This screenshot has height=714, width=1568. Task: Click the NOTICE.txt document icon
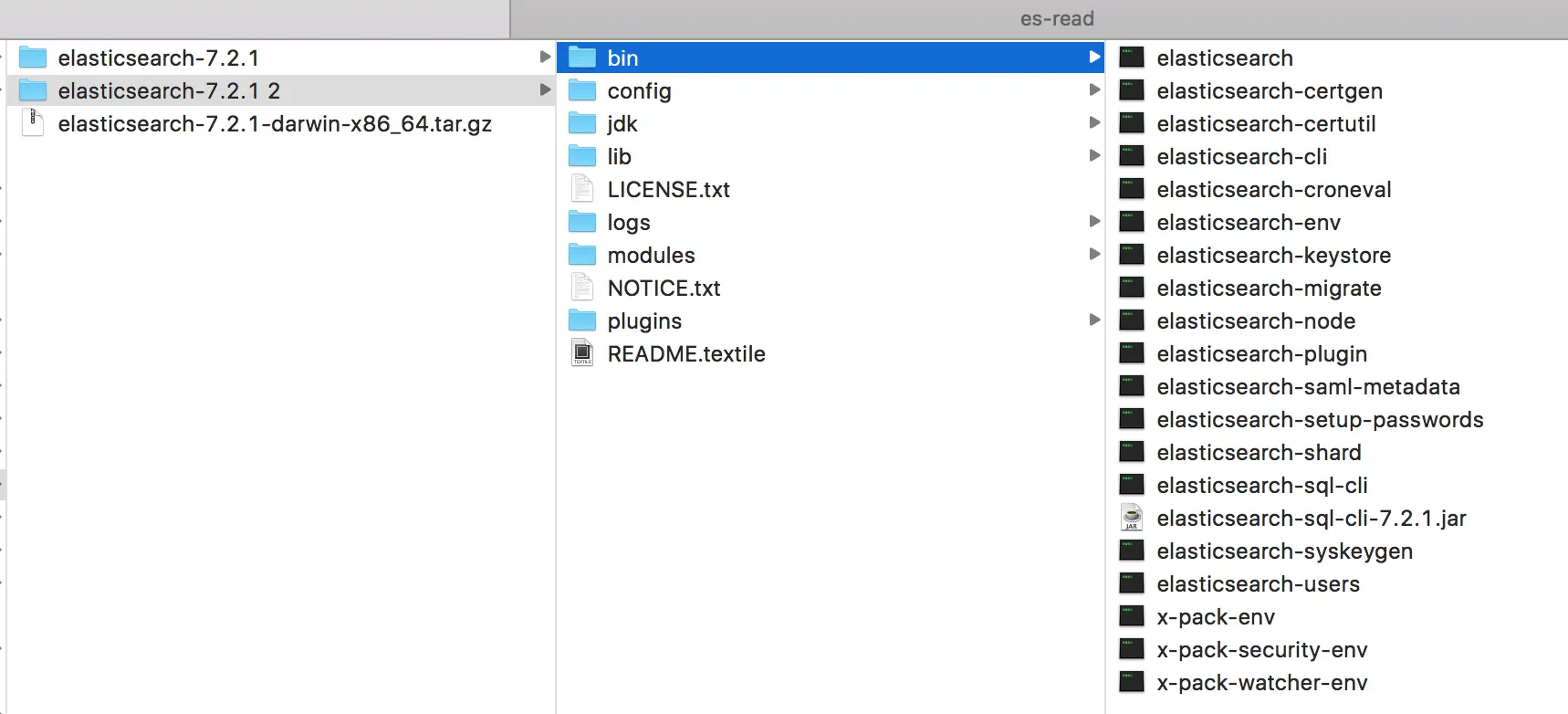(x=582, y=288)
